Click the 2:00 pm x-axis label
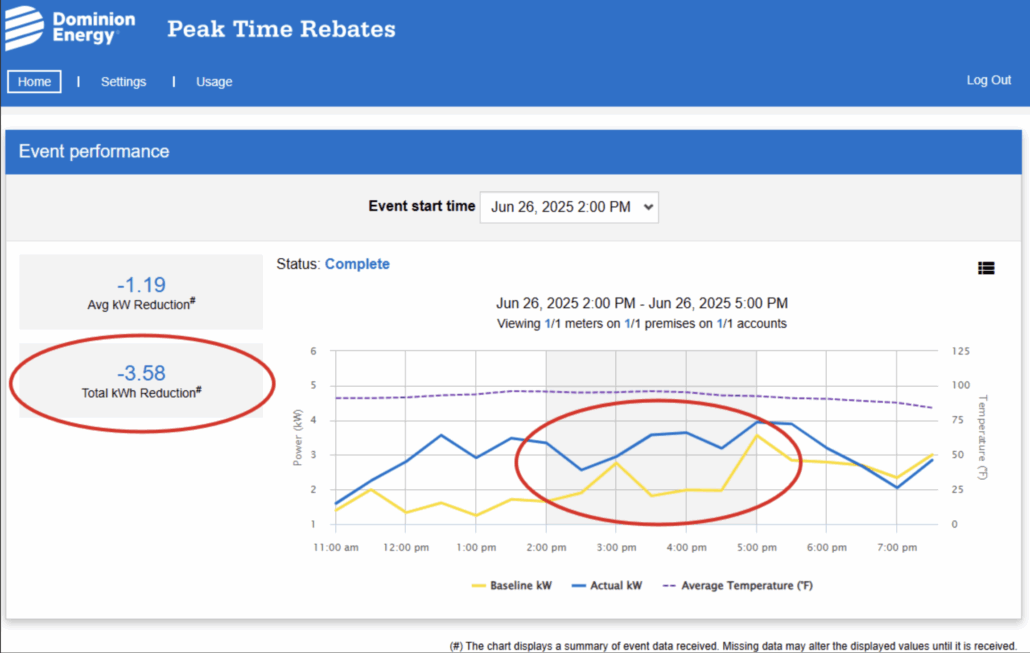 (x=546, y=547)
